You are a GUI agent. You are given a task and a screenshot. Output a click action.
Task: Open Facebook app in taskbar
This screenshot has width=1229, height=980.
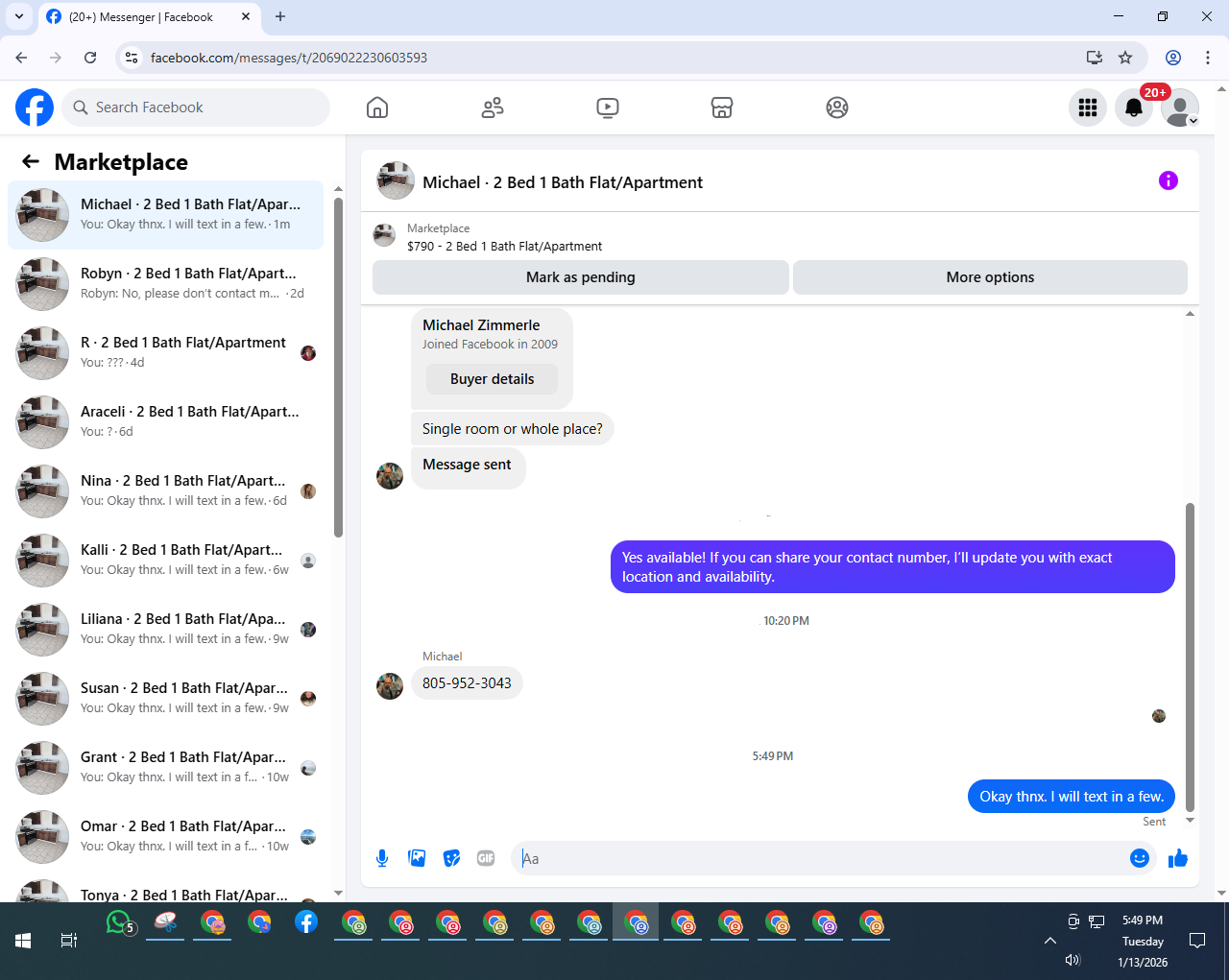306,922
